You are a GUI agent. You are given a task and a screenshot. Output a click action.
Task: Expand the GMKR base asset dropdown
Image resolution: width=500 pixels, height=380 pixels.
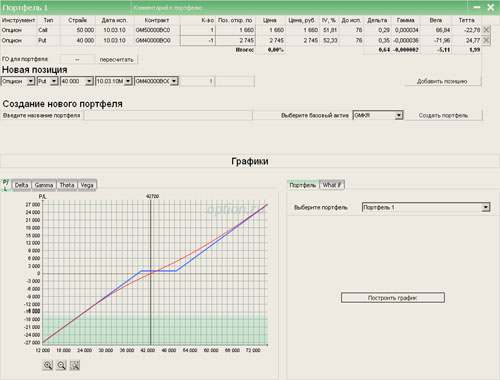click(399, 115)
